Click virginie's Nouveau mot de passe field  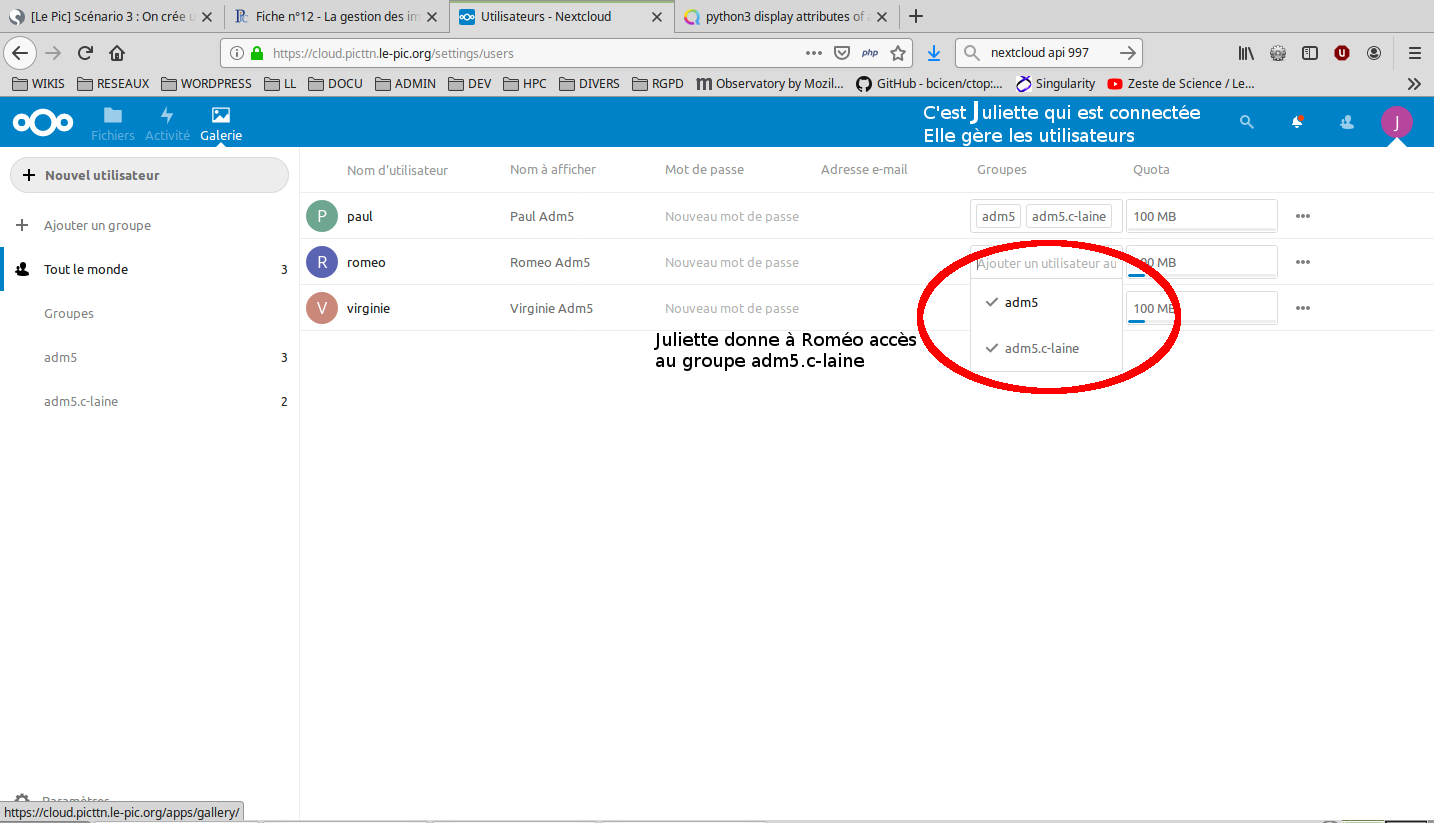(x=732, y=308)
